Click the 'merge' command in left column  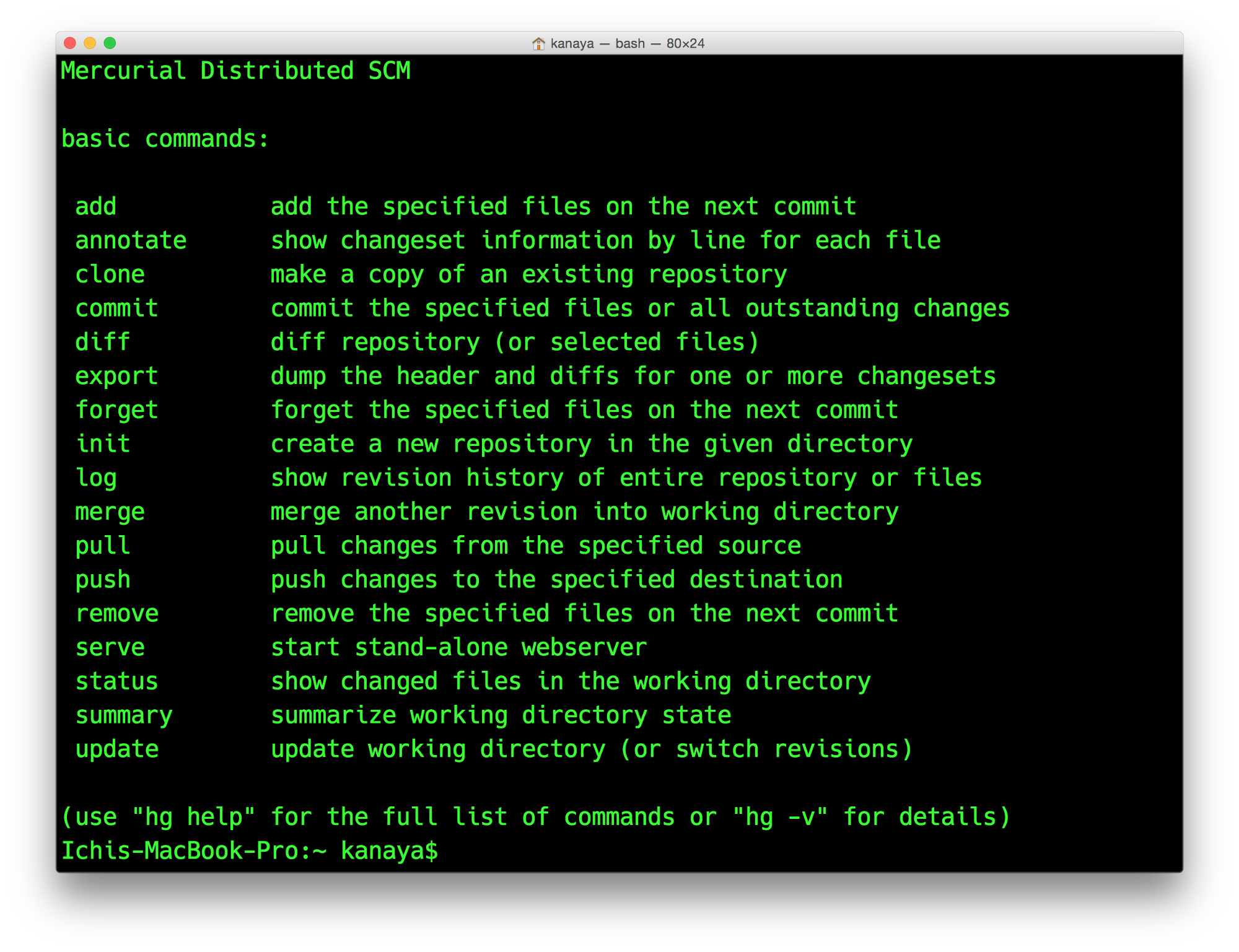tap(110, 512)
